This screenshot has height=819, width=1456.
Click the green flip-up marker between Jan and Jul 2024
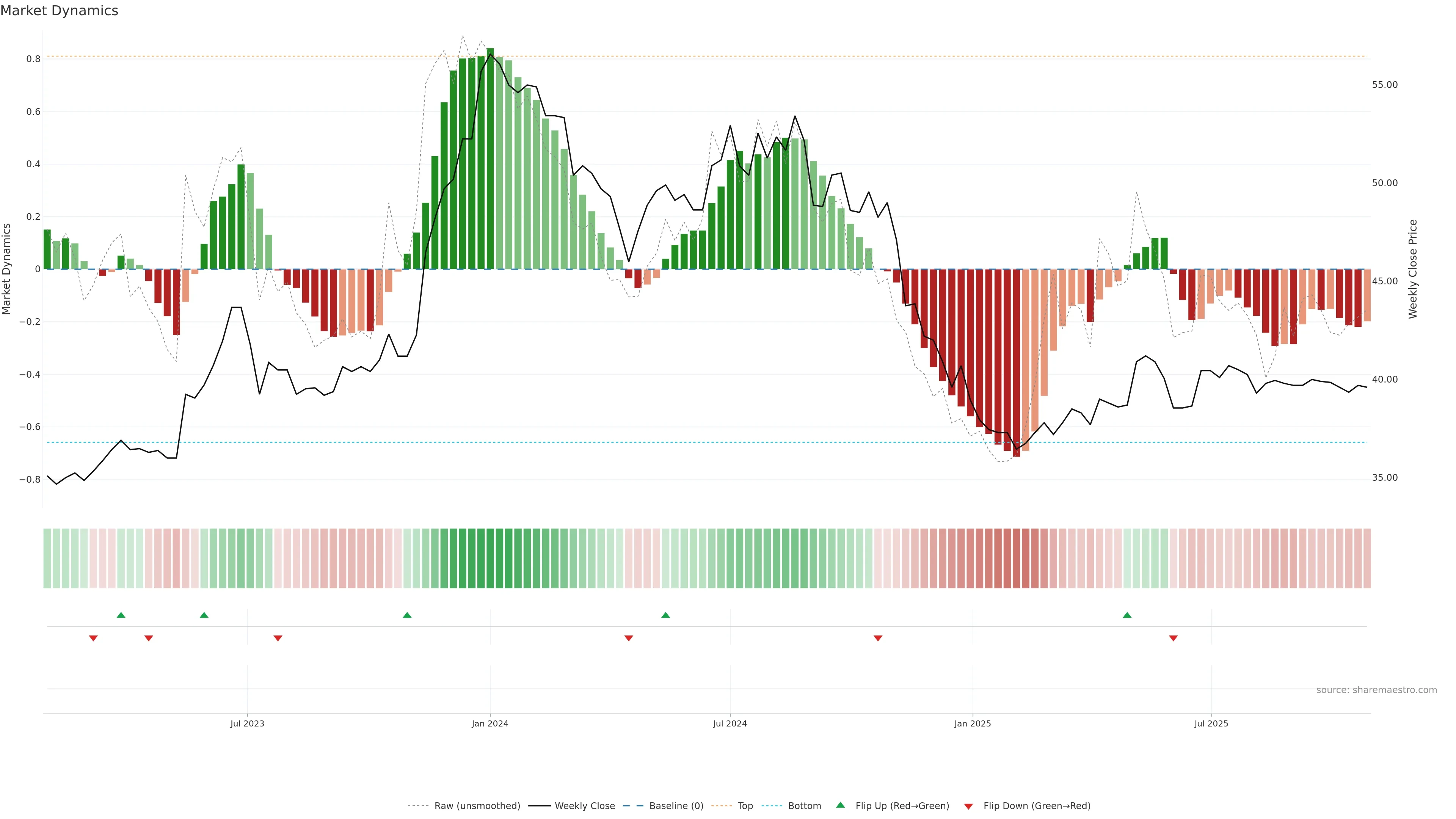pyautogui.click(x=665, y=615)
